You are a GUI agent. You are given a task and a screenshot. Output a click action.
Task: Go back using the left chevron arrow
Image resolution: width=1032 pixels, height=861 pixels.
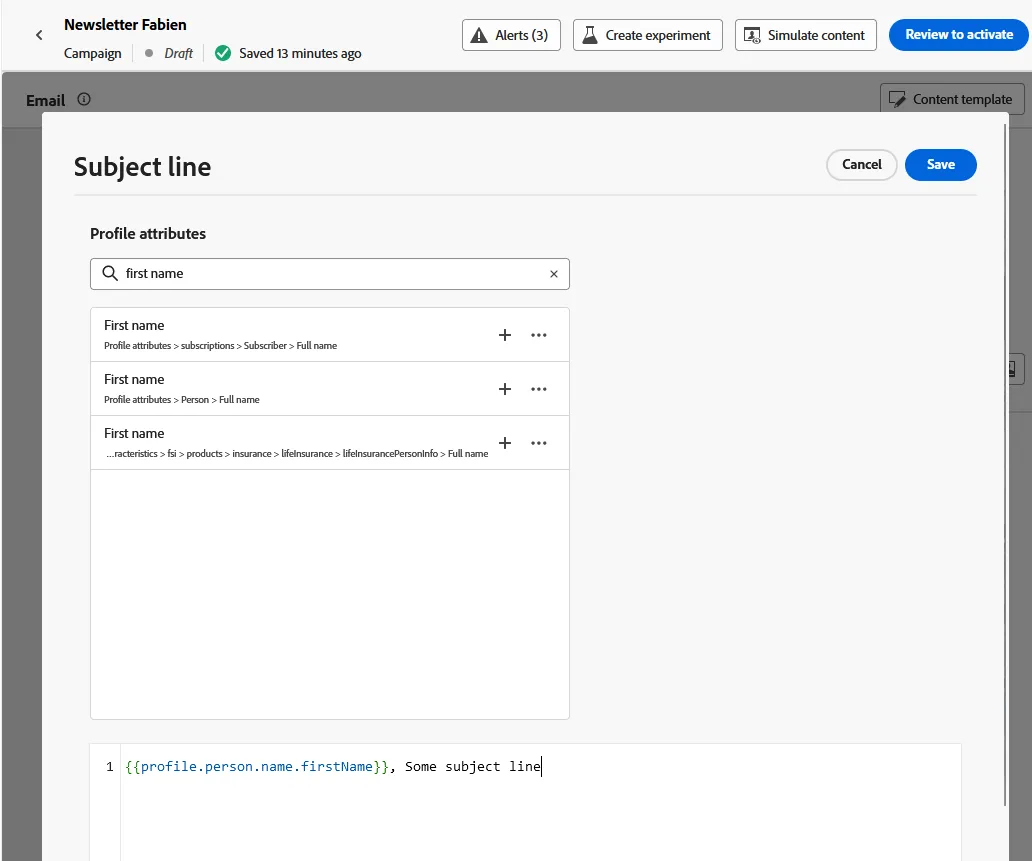tap(39, 35)
